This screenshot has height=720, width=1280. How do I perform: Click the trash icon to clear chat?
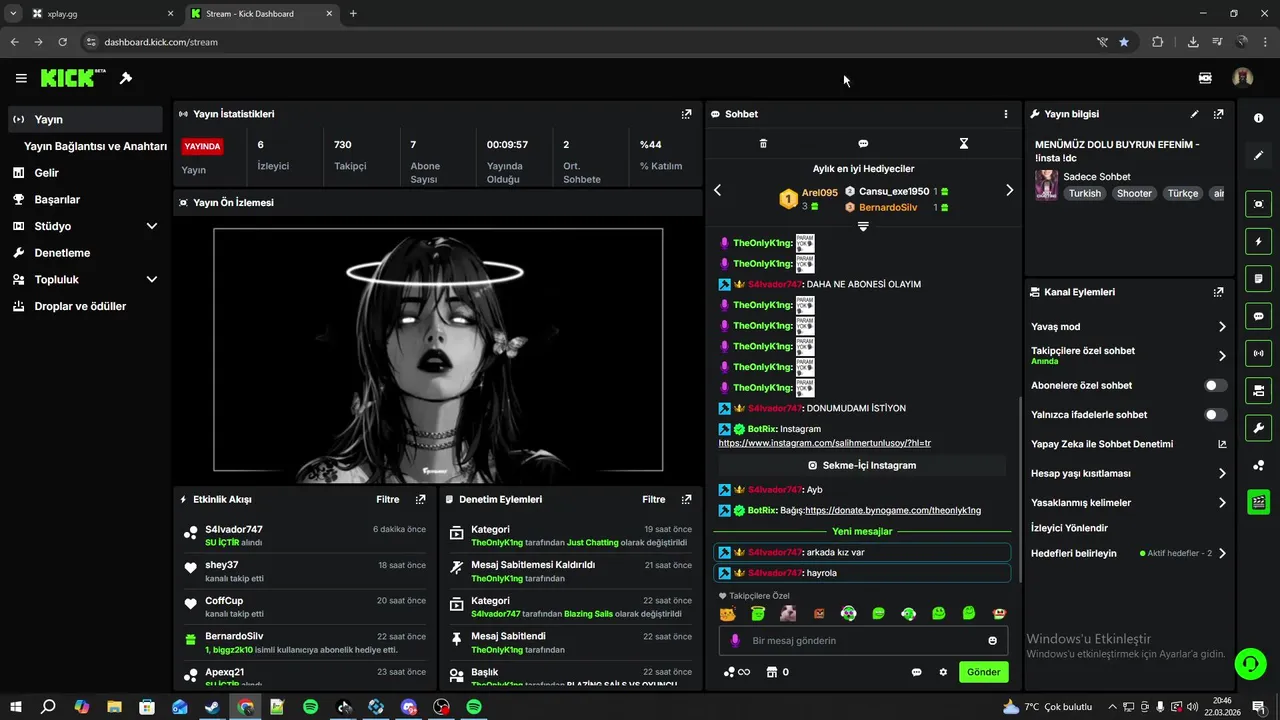point(763,144)
